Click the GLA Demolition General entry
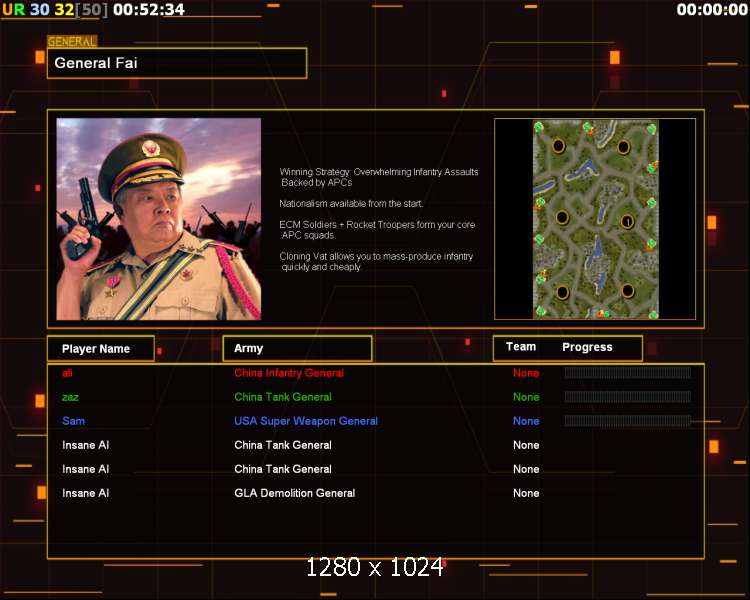750x600 pixels. 294,493
